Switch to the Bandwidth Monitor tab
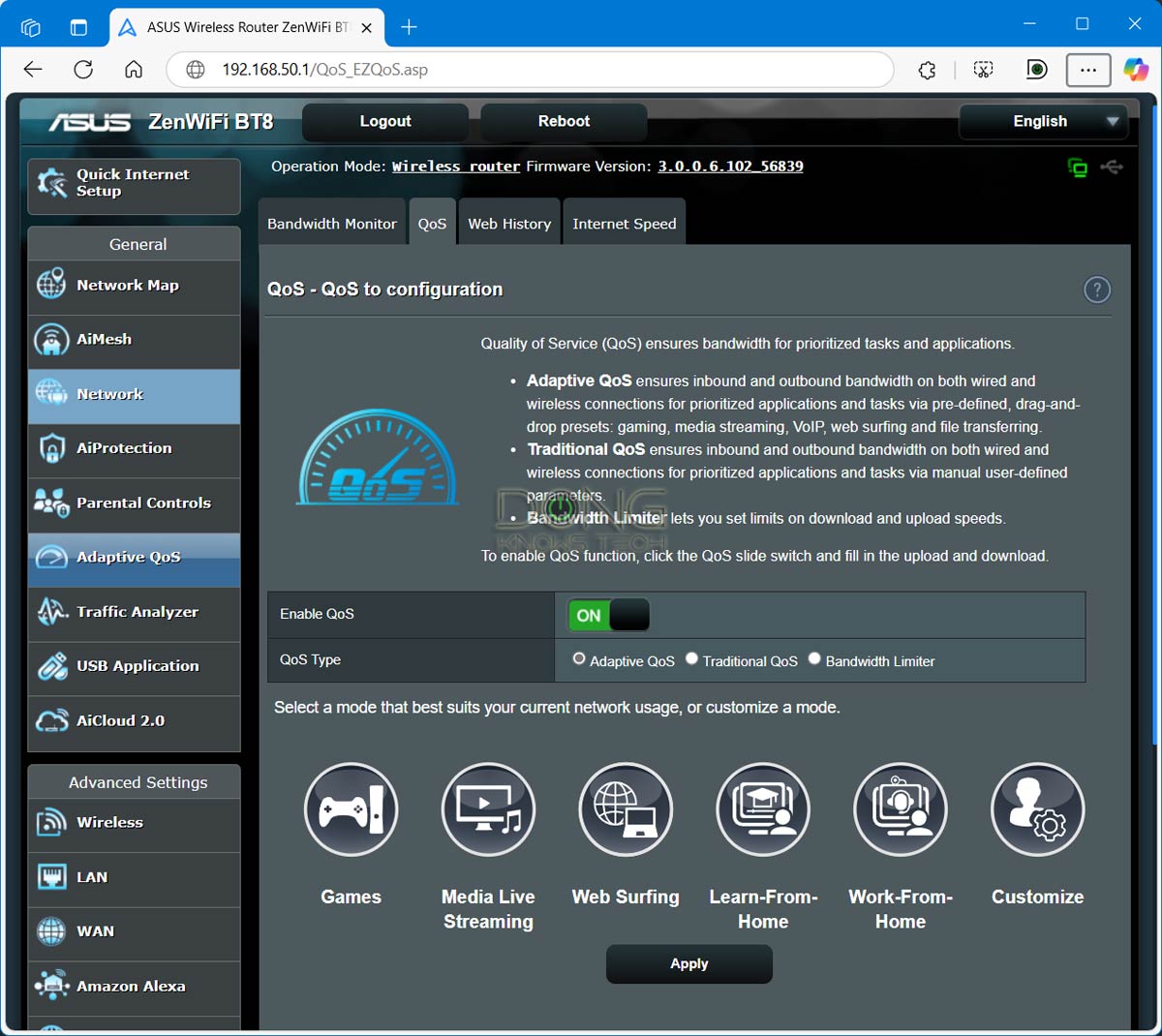 pos(332,224)
